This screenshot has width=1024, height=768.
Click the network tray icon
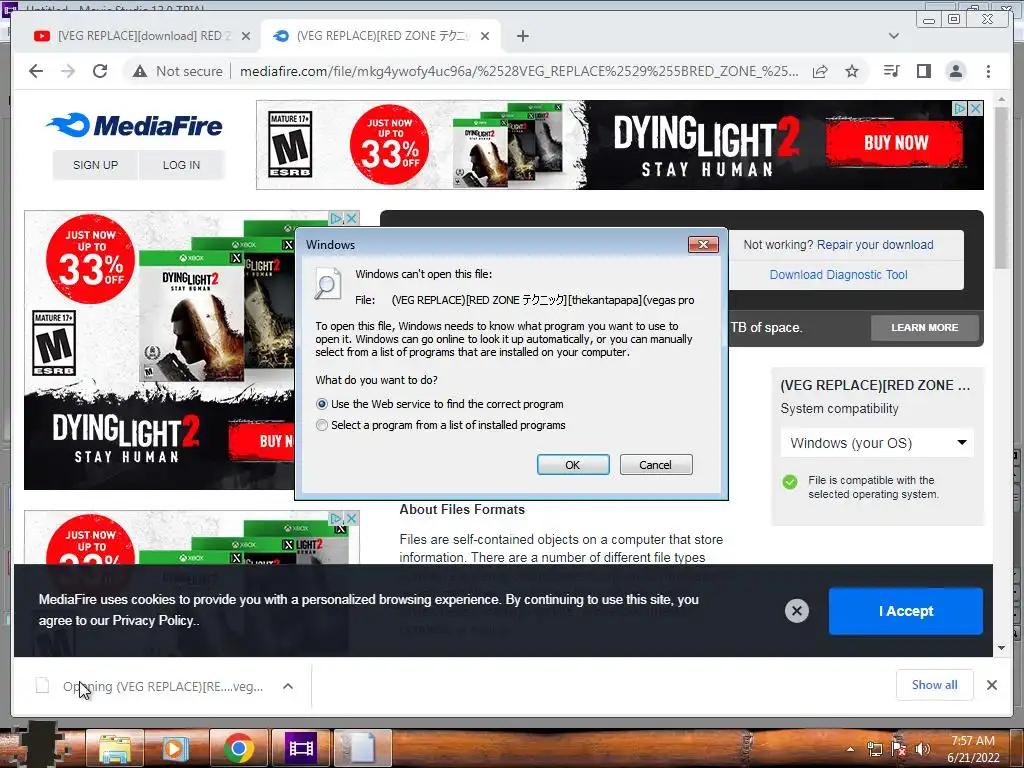click(874, 749)
